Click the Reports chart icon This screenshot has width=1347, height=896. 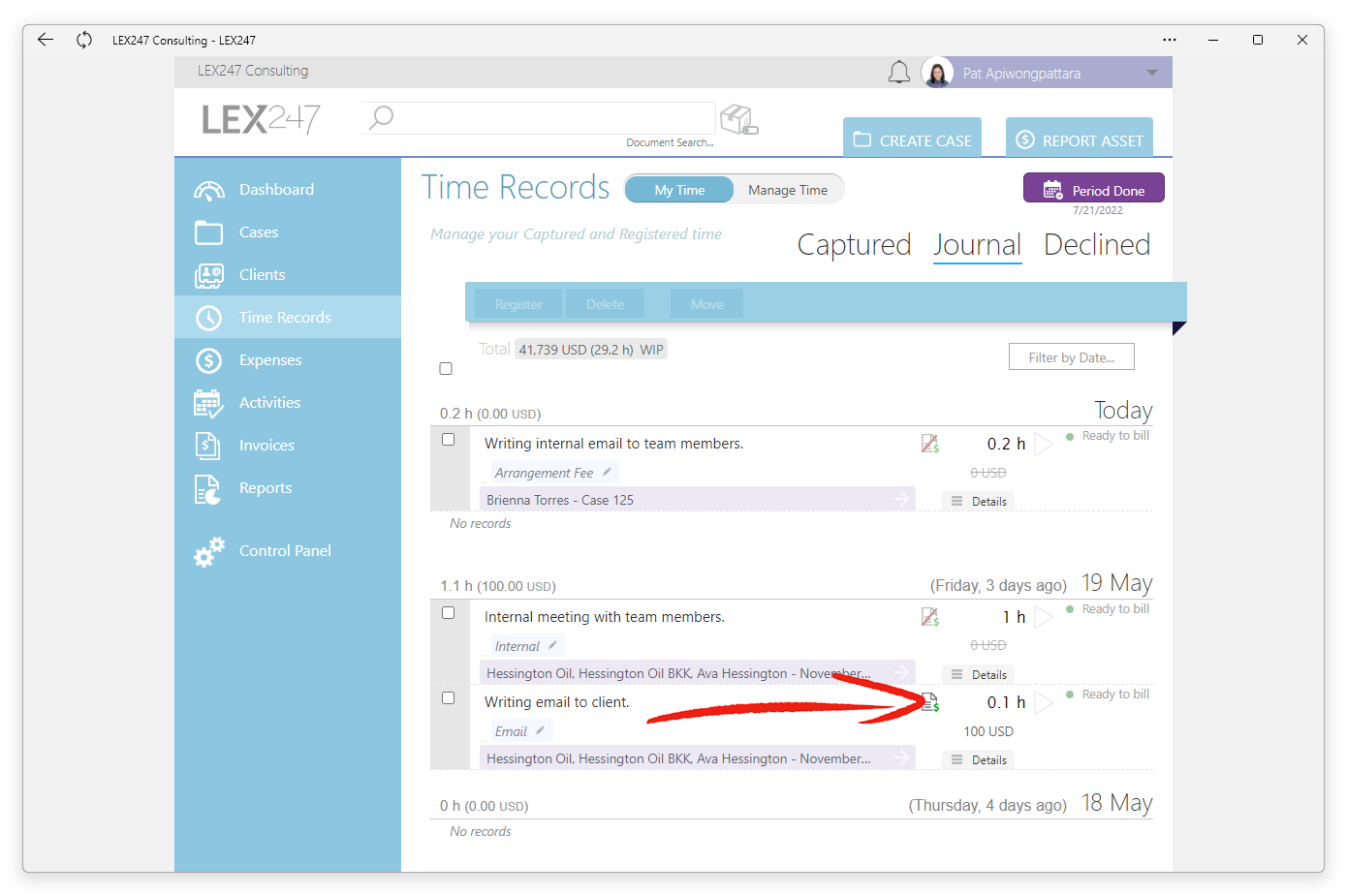(x=208, y=489)
